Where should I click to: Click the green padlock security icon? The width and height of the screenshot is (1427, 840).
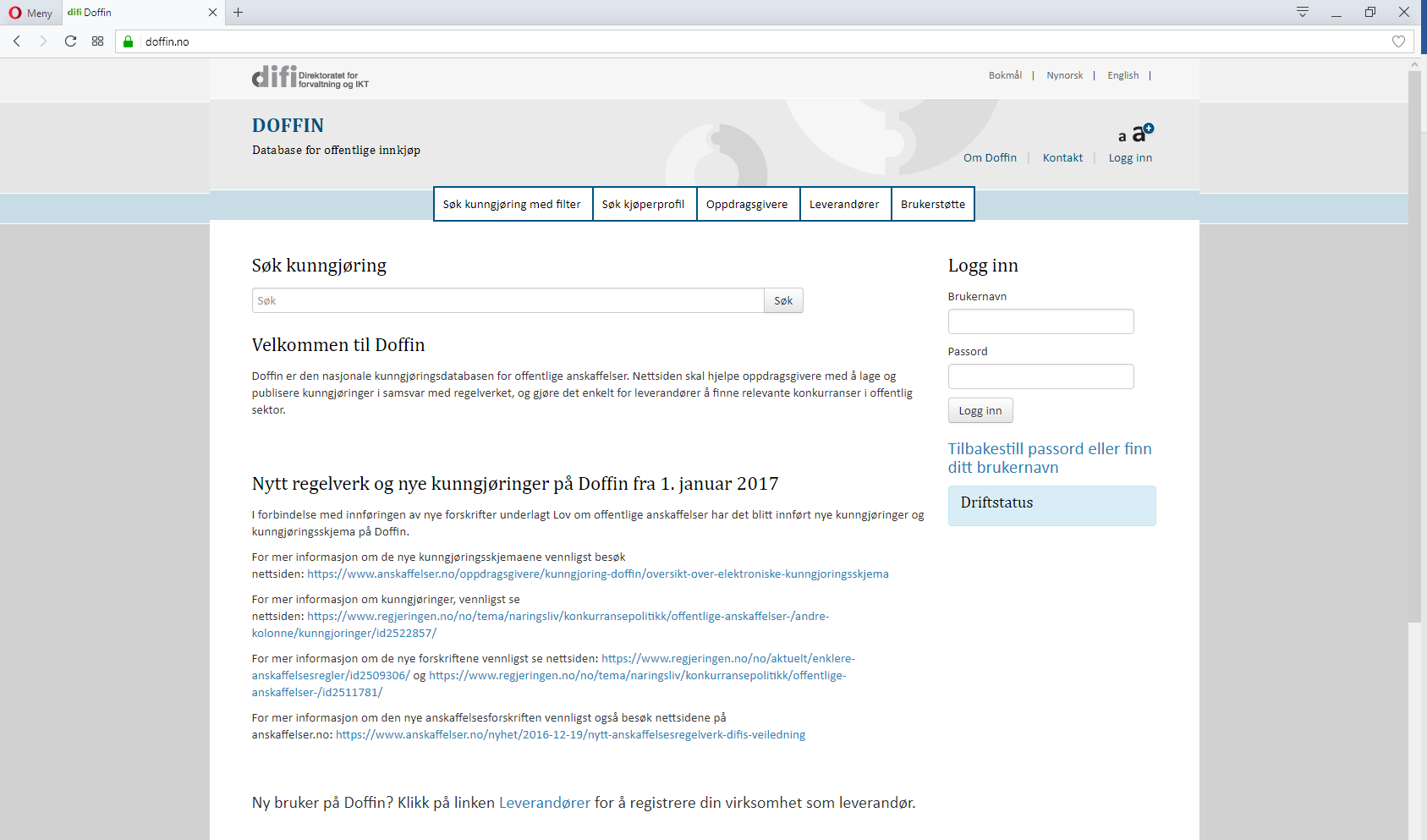[129, 41]
